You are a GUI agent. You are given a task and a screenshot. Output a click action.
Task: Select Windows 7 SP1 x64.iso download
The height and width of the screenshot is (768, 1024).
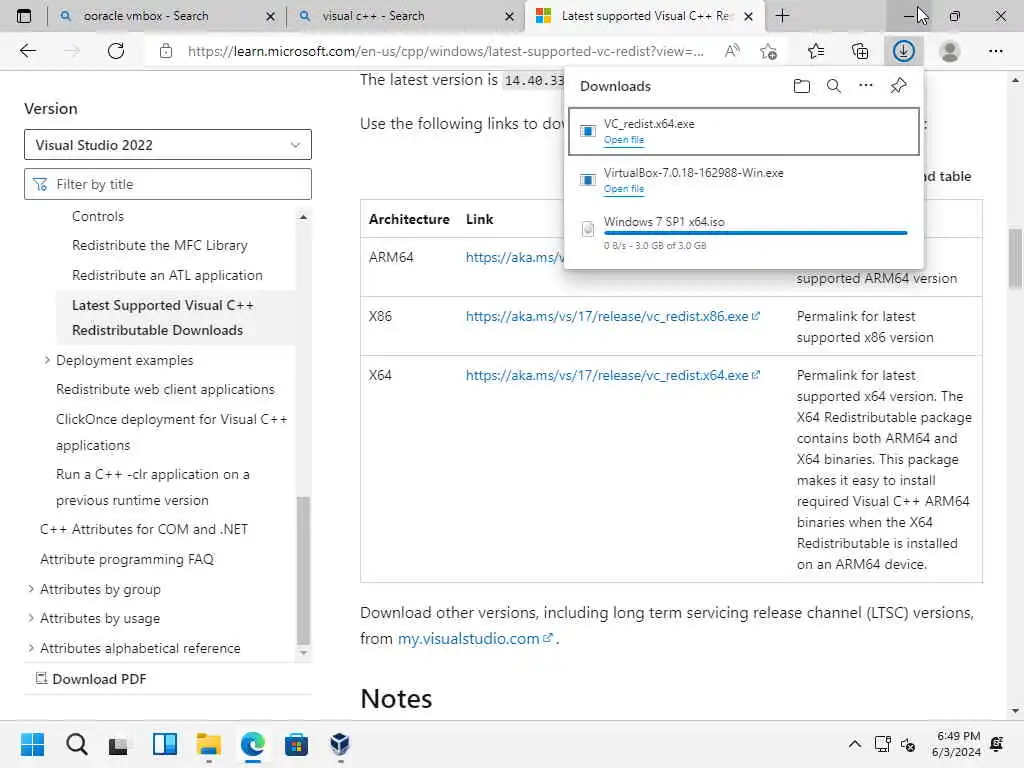pyautogui.click(x=743, y=233)
